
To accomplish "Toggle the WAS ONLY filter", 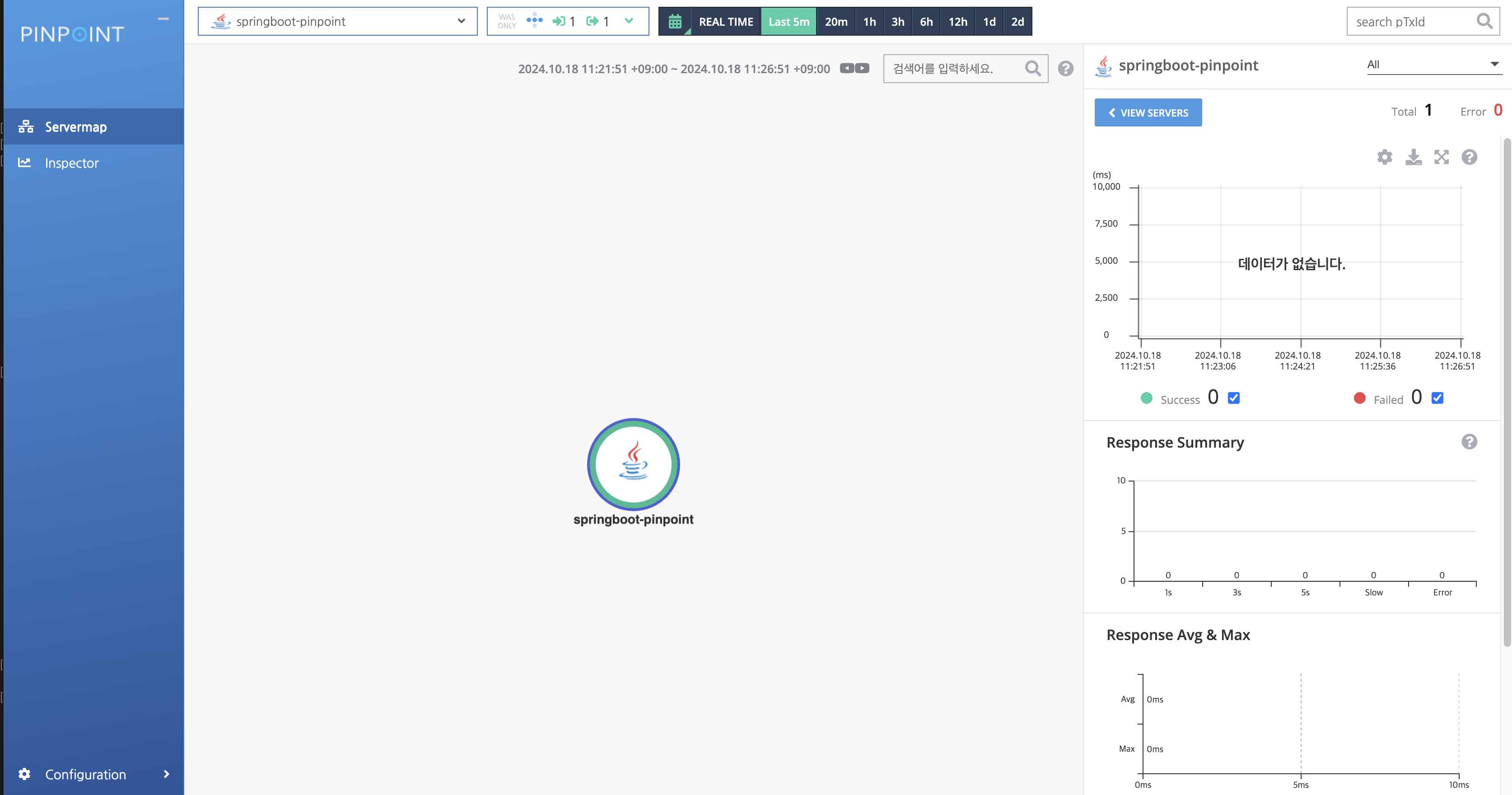I will [x=507, y=22].
